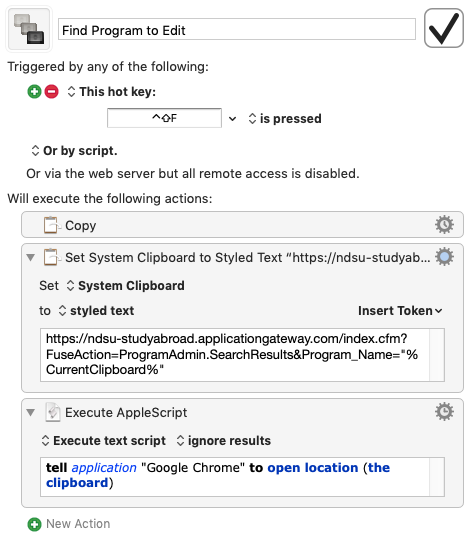Open the Insert Token menu
473x541 pixels.
[x=400, y=311]
